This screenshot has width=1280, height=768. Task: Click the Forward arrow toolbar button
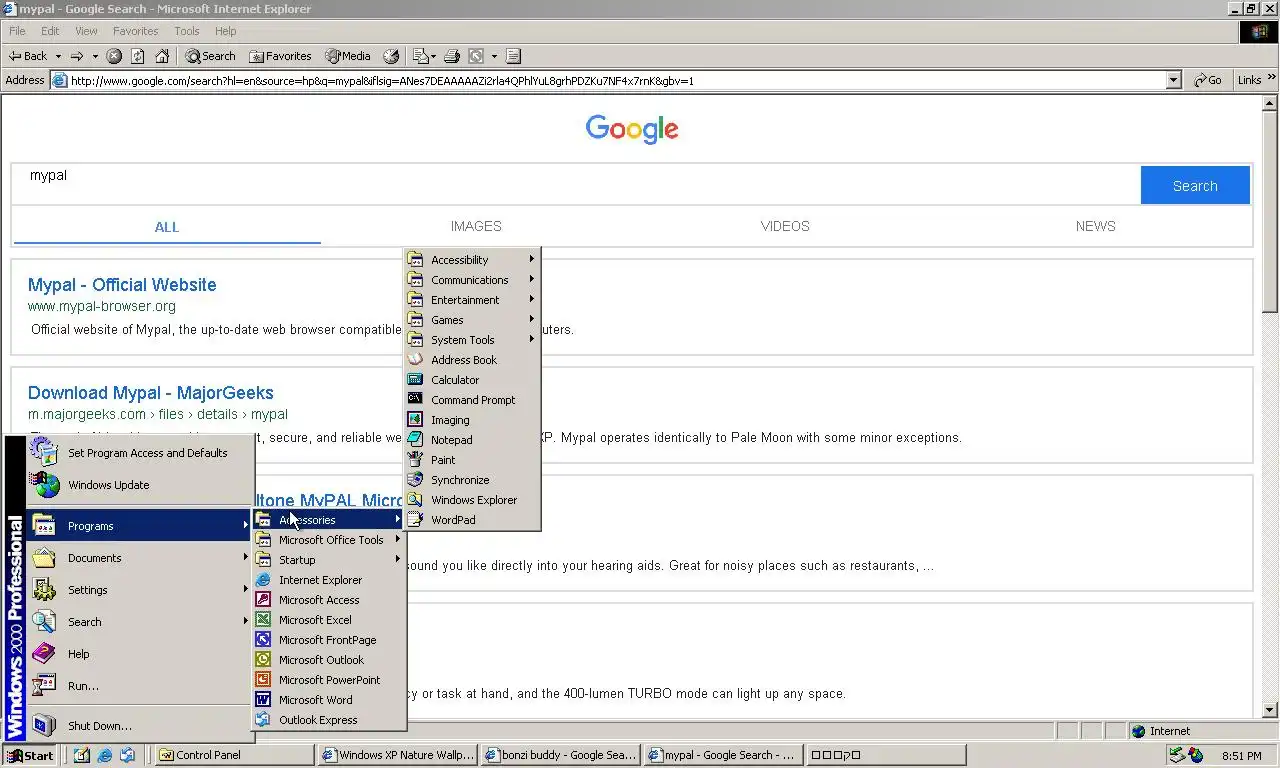click(76, 56)
